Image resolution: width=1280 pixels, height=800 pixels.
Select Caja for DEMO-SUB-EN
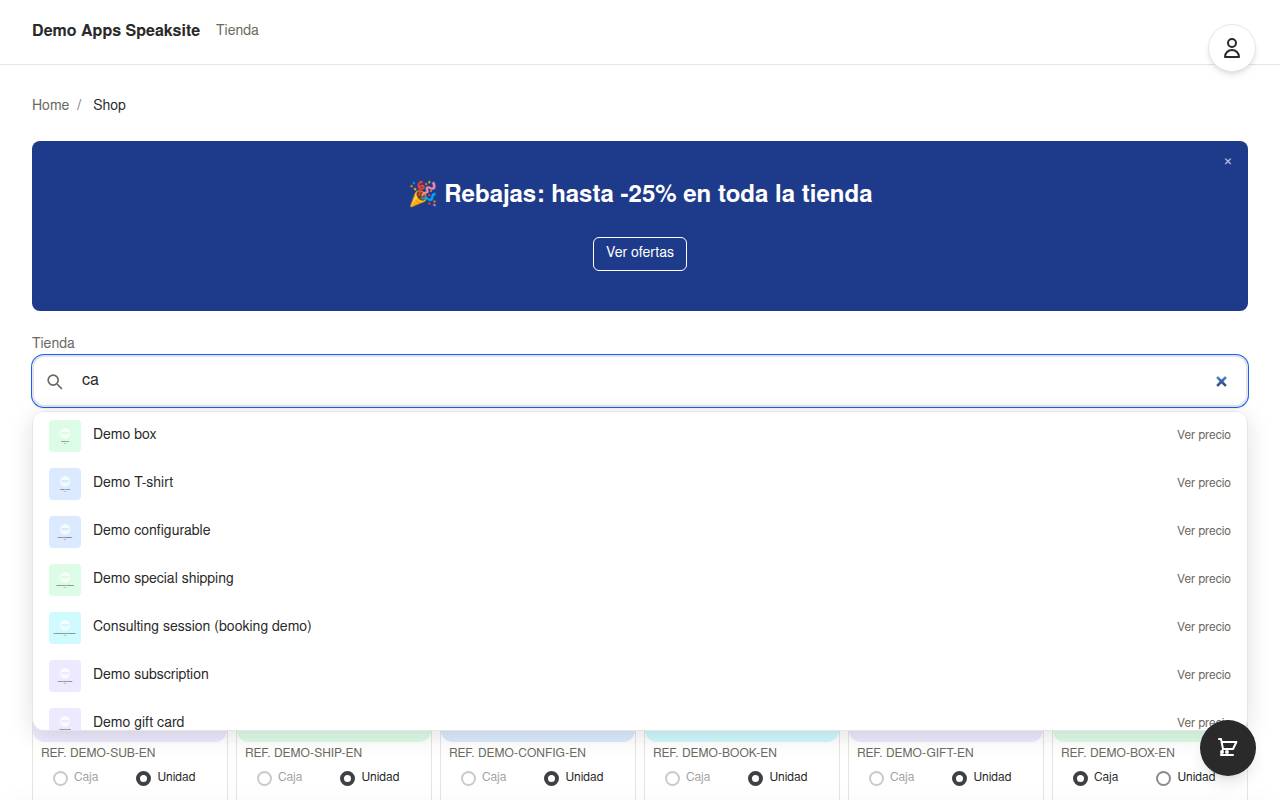[x=61, y=778]
